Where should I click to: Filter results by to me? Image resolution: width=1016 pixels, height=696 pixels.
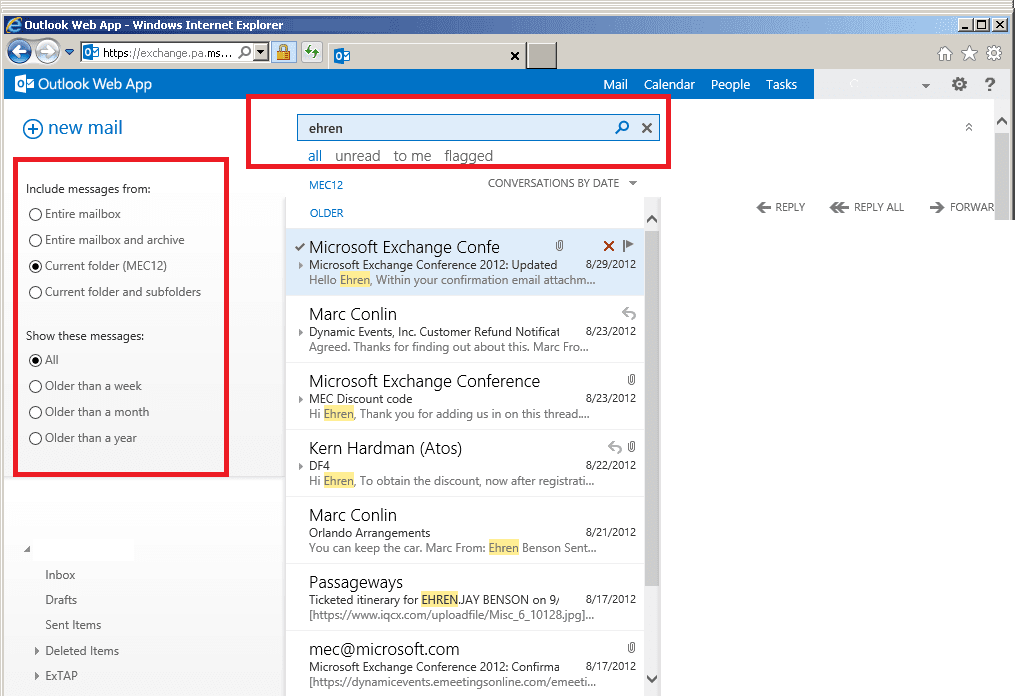pos(412,156)
